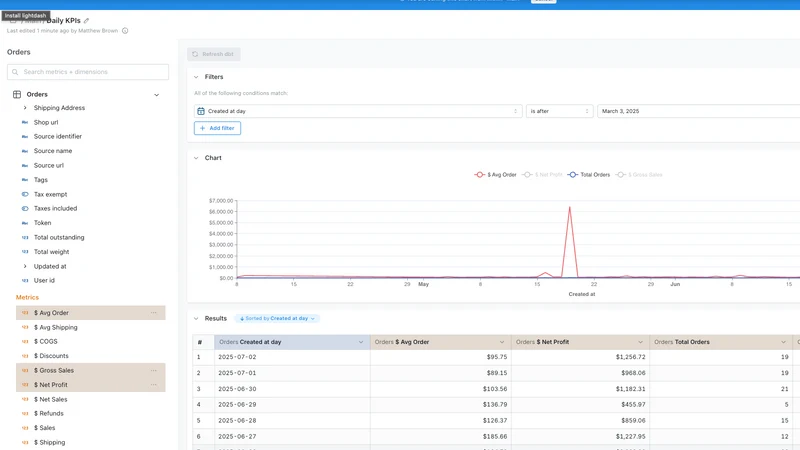Click the $103.56 avg order cell
The image size is (800, 450).
point(441,389)
